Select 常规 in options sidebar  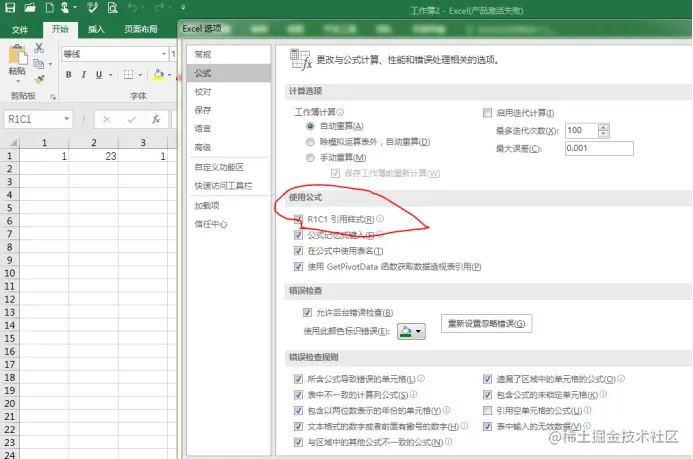(x=228, y=54)
